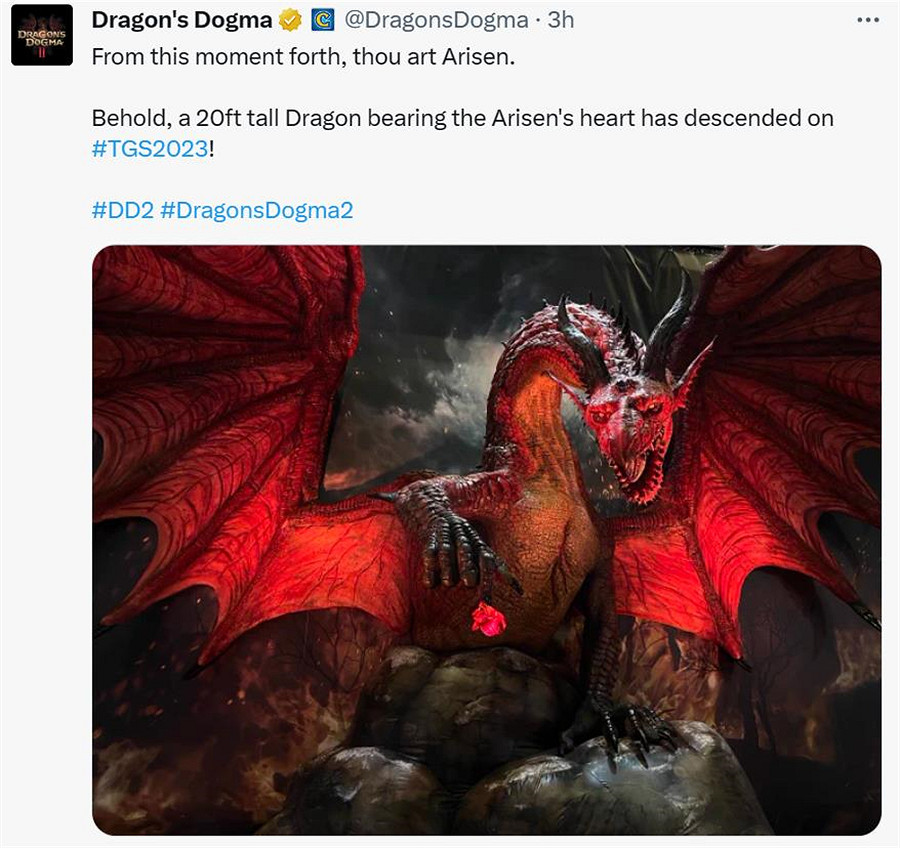This screenshot has width=900, height=848.
Task: Click the Capcom affiliate badge icon
Action: (x=322, y=19)
